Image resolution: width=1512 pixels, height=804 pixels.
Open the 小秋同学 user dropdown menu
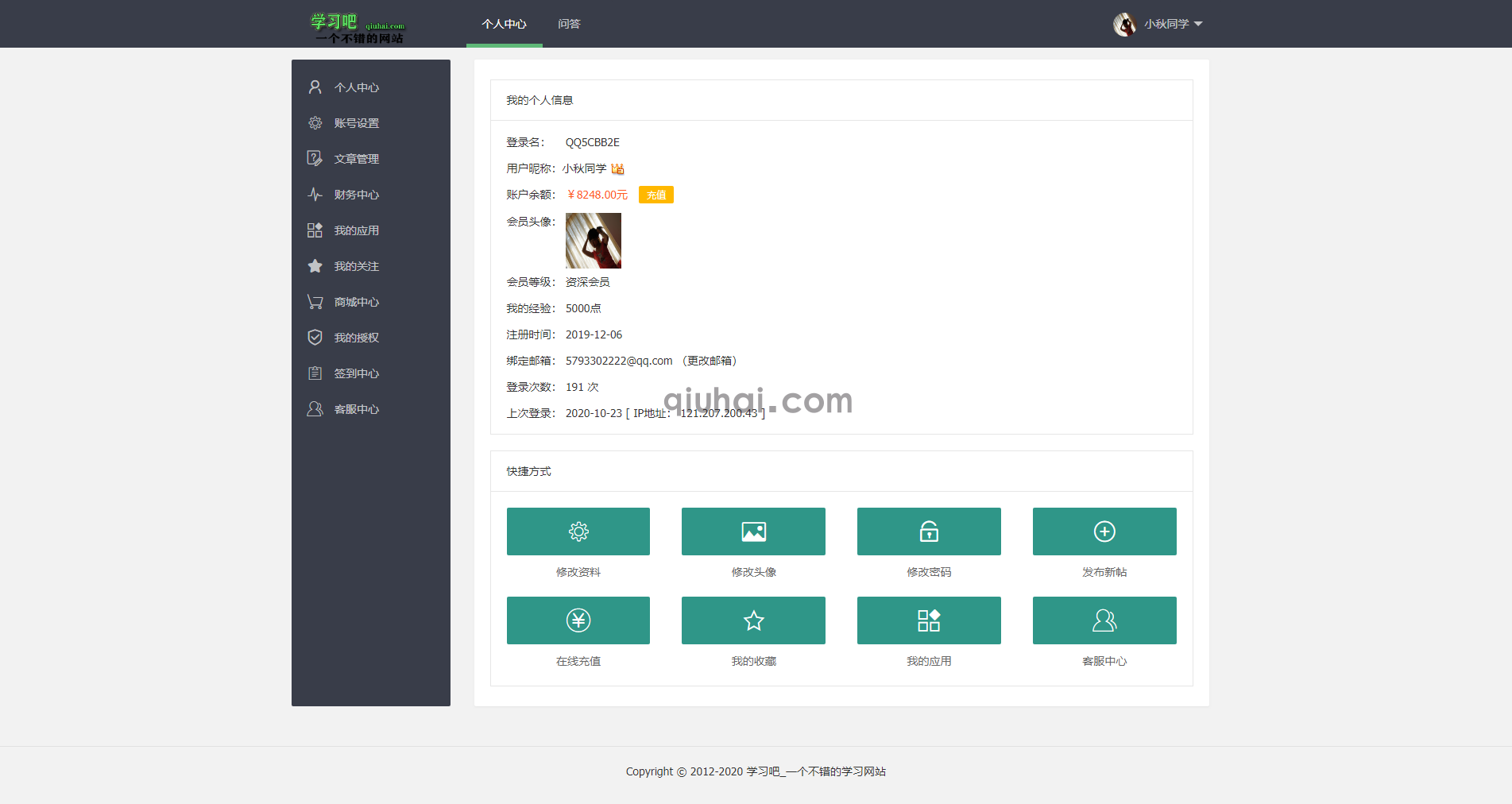point(1172,24)
